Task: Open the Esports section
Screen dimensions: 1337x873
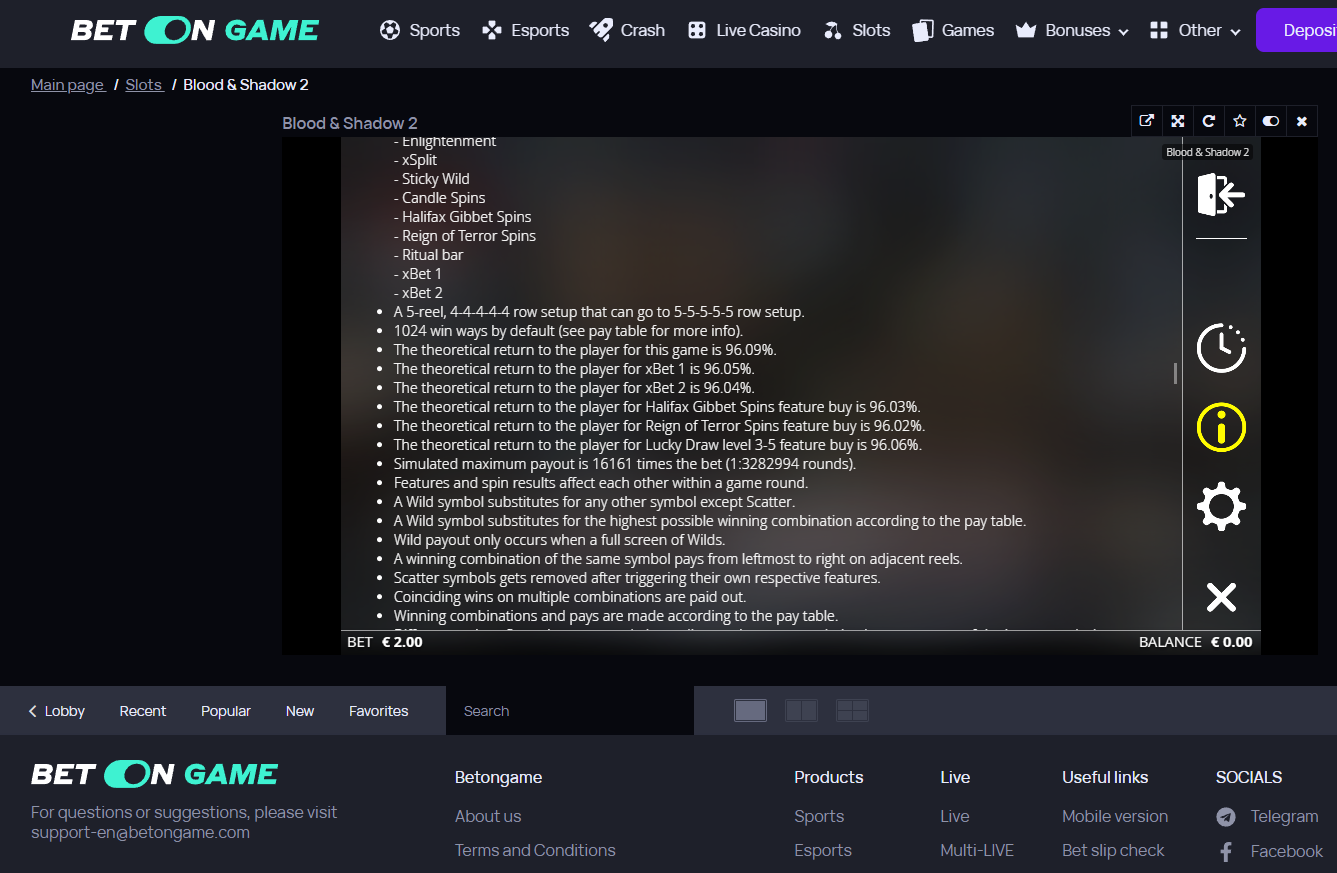Action: (x=525, y=30)
